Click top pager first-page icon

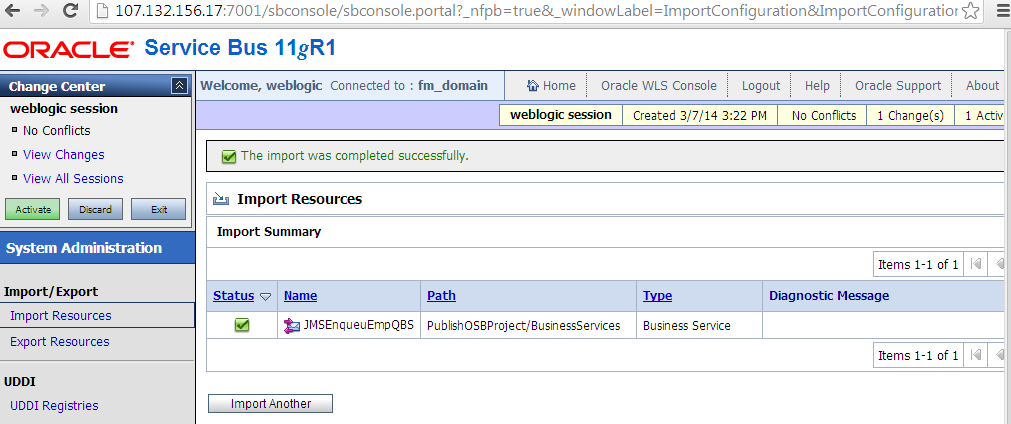(976, 264)
